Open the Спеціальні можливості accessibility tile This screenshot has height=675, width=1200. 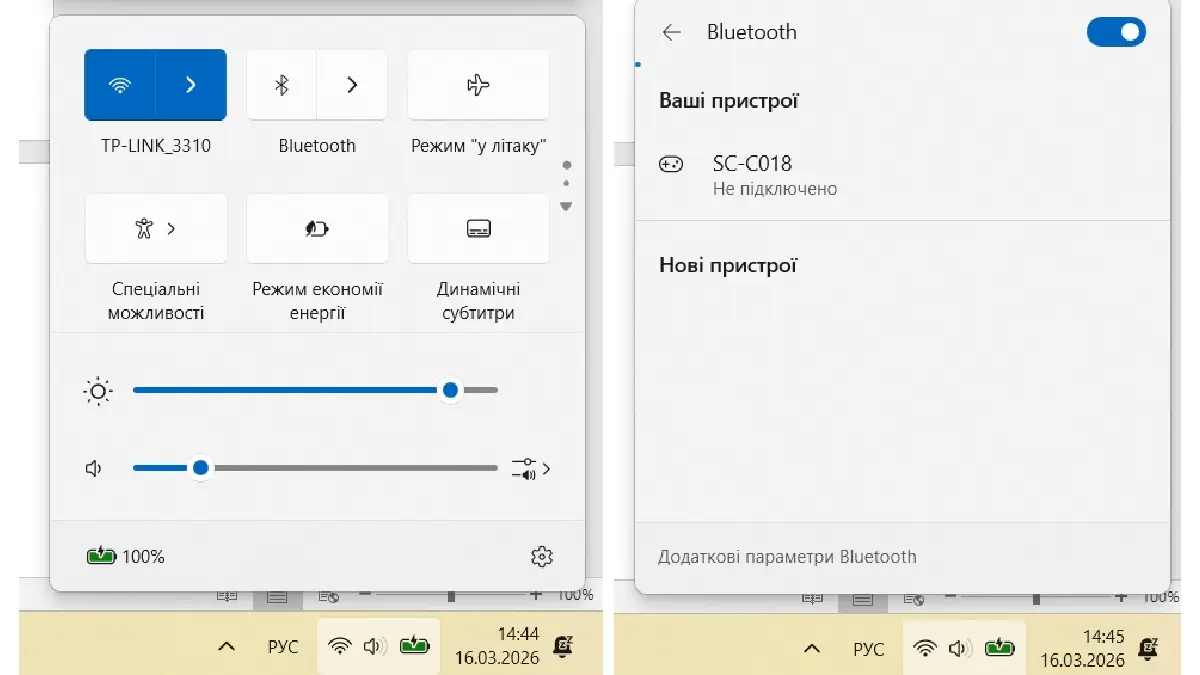[156, 229]
